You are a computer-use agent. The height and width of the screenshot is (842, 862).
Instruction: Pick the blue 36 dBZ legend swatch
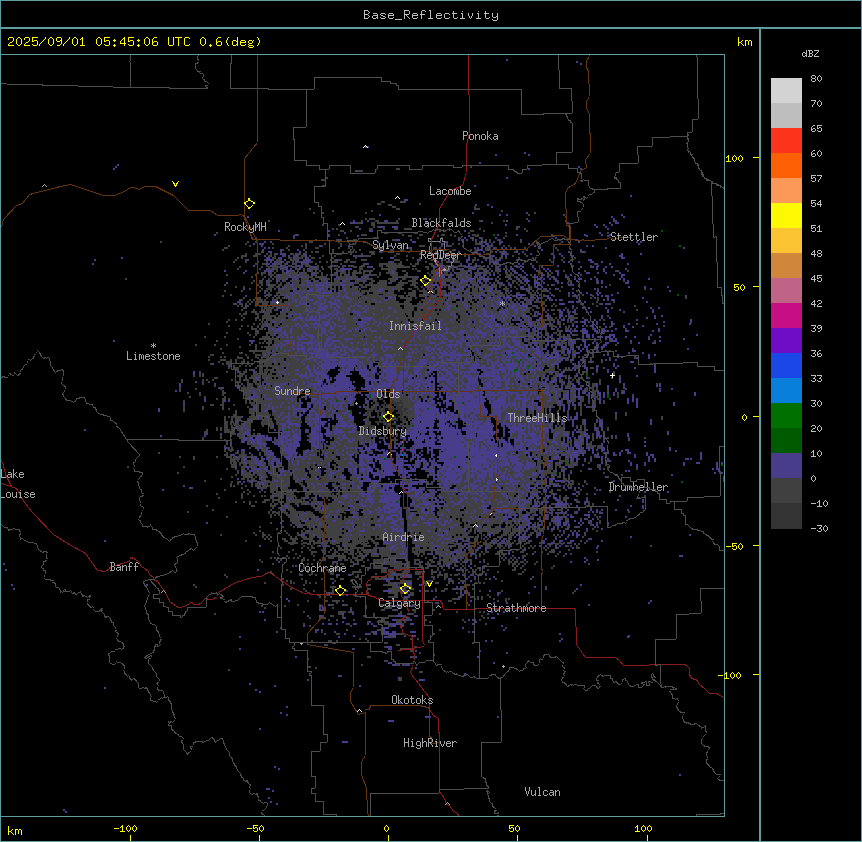tap(786, 365)
